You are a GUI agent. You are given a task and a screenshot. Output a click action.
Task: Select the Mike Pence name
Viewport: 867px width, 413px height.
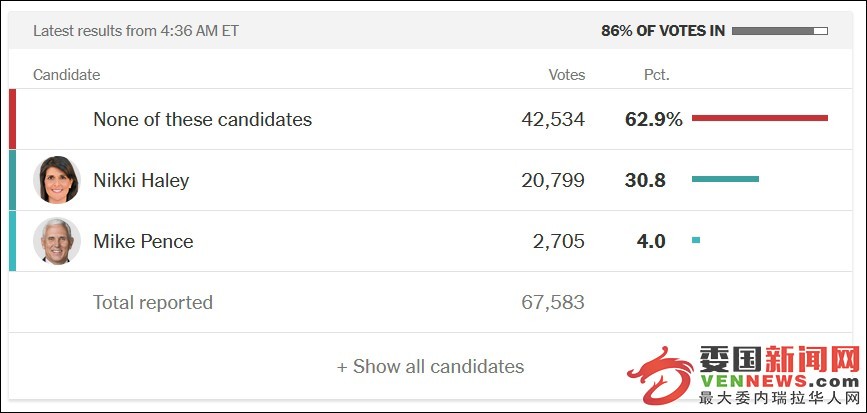(143, 241)
